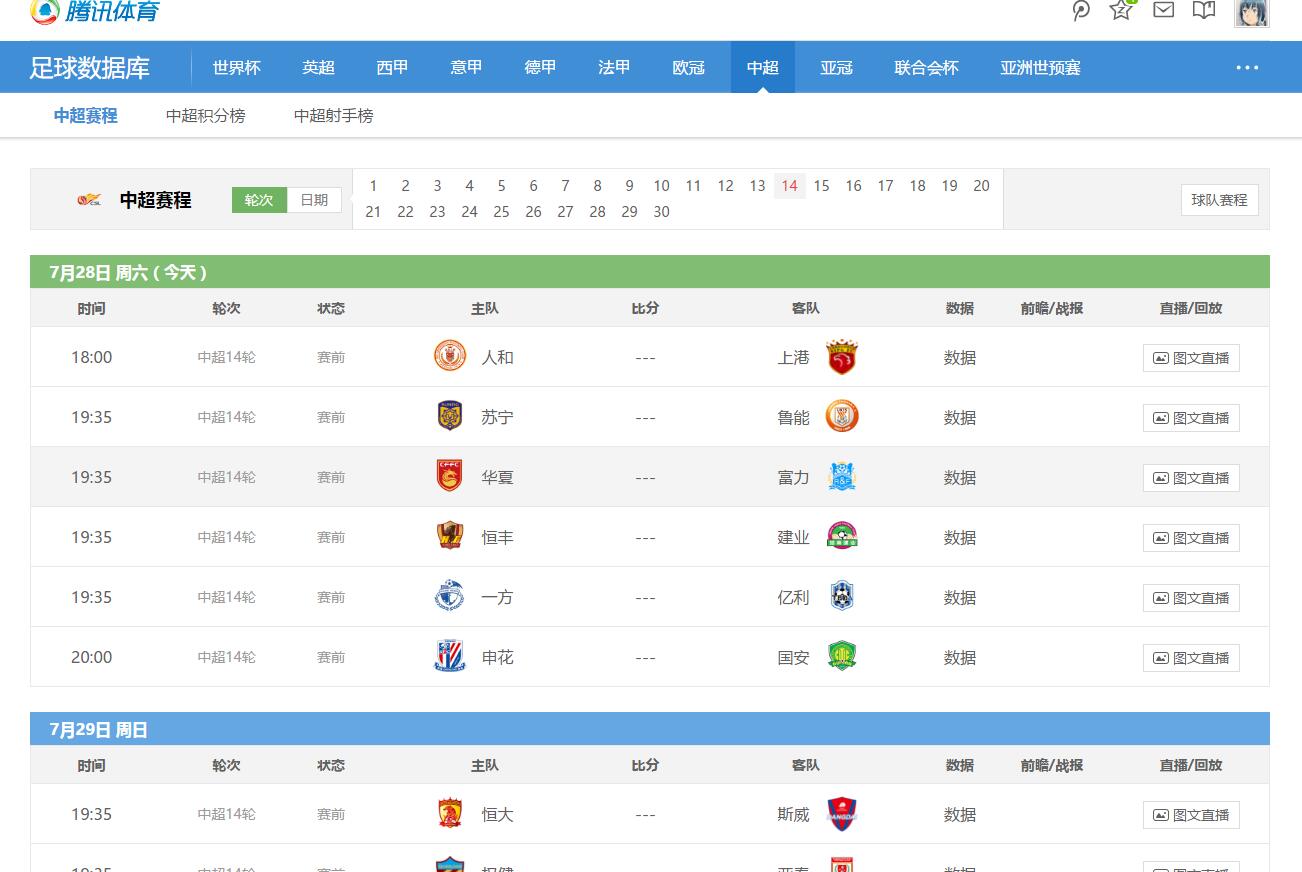The image size is (1302, 872).
Task: Switch to the 中超积分榜 tab
Action: (205, 115)
